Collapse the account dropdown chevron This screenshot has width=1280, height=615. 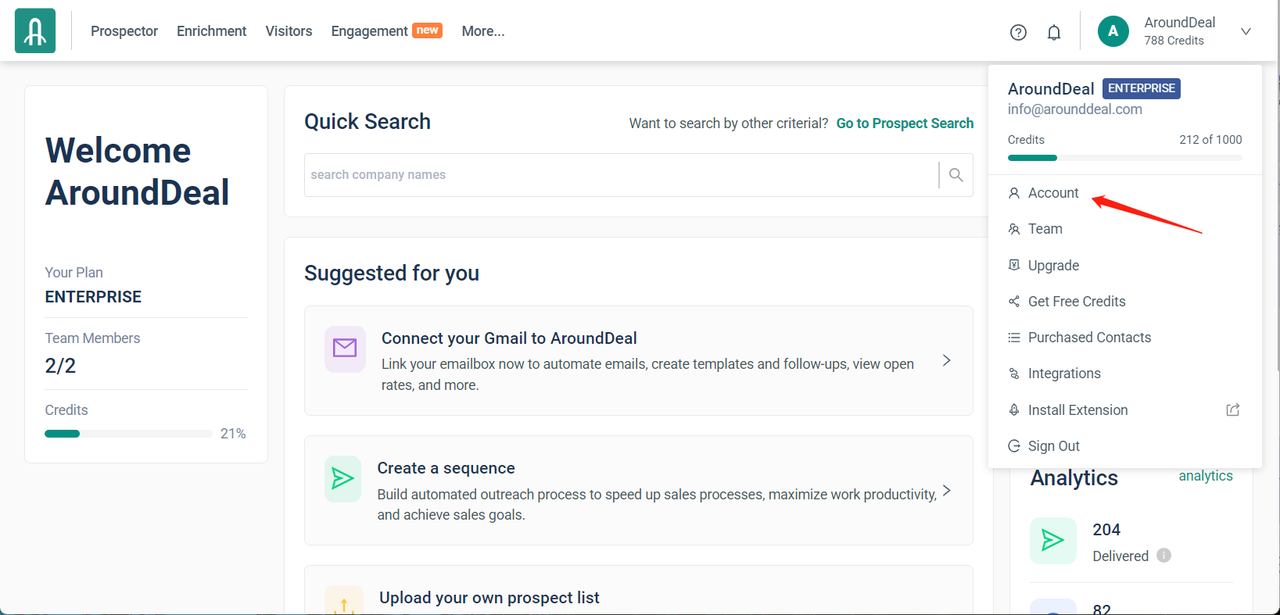tap(1246, 31)
